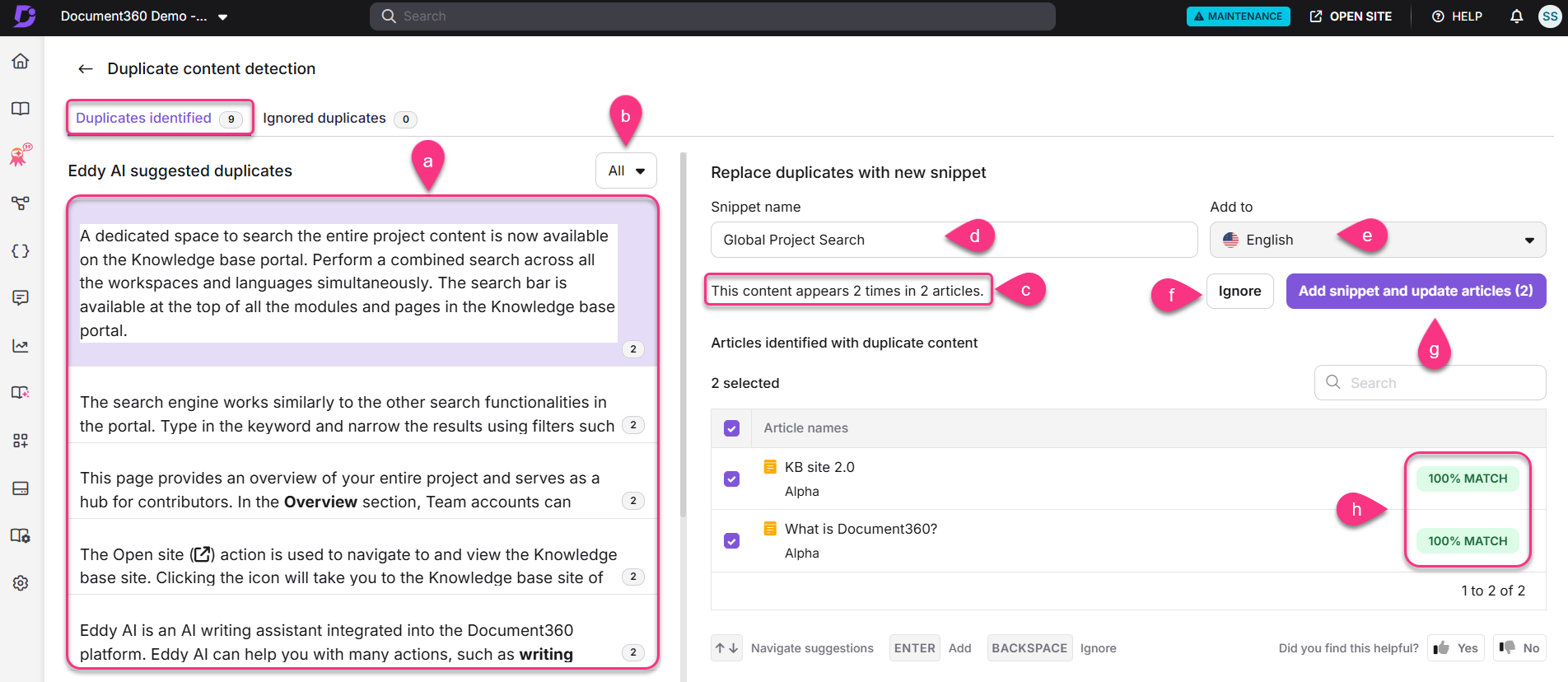Click the Help question mark icon
Screen dimensions: 1568x682
point(1438,16)
